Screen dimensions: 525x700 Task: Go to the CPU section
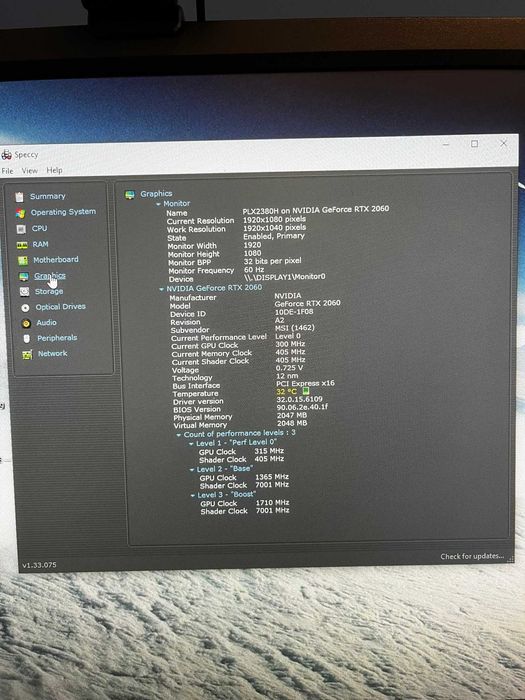(x=39, y=228)
